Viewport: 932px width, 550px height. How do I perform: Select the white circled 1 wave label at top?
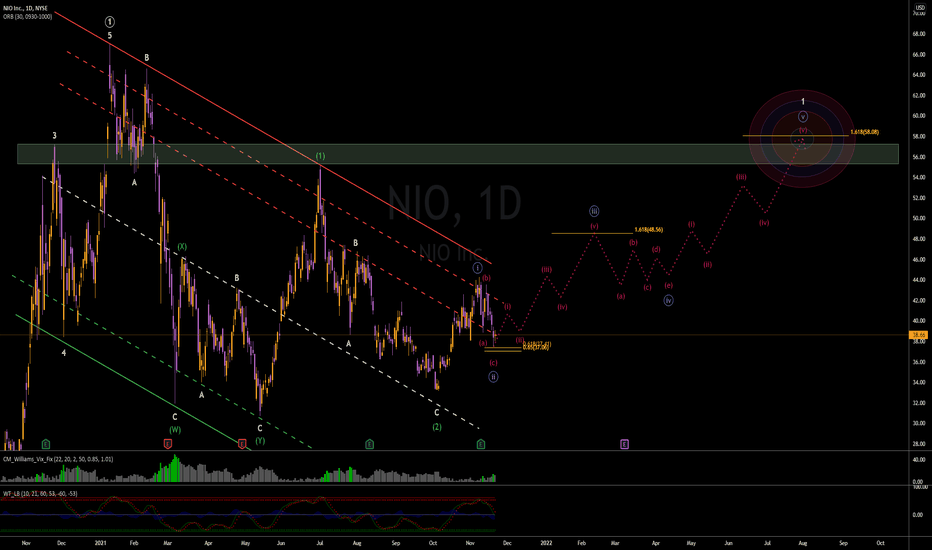(110, 22)
